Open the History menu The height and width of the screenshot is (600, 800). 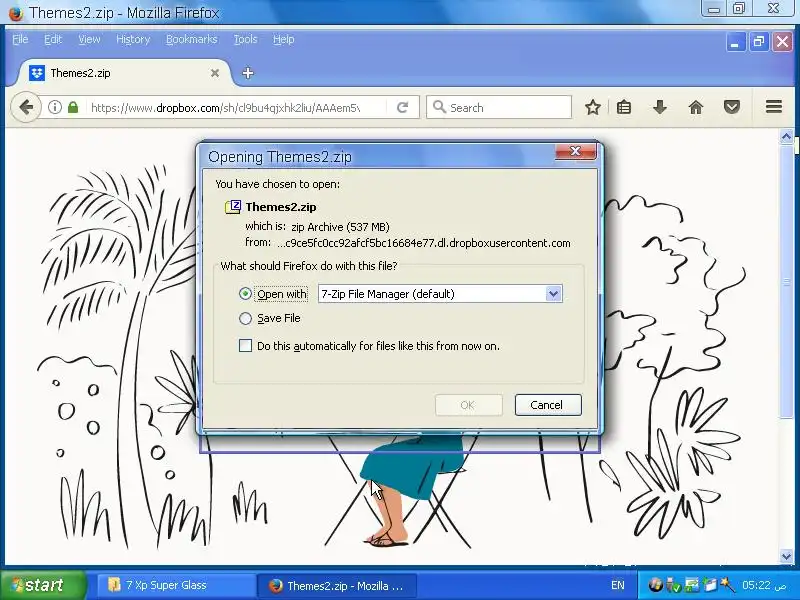tap(133, 39)
